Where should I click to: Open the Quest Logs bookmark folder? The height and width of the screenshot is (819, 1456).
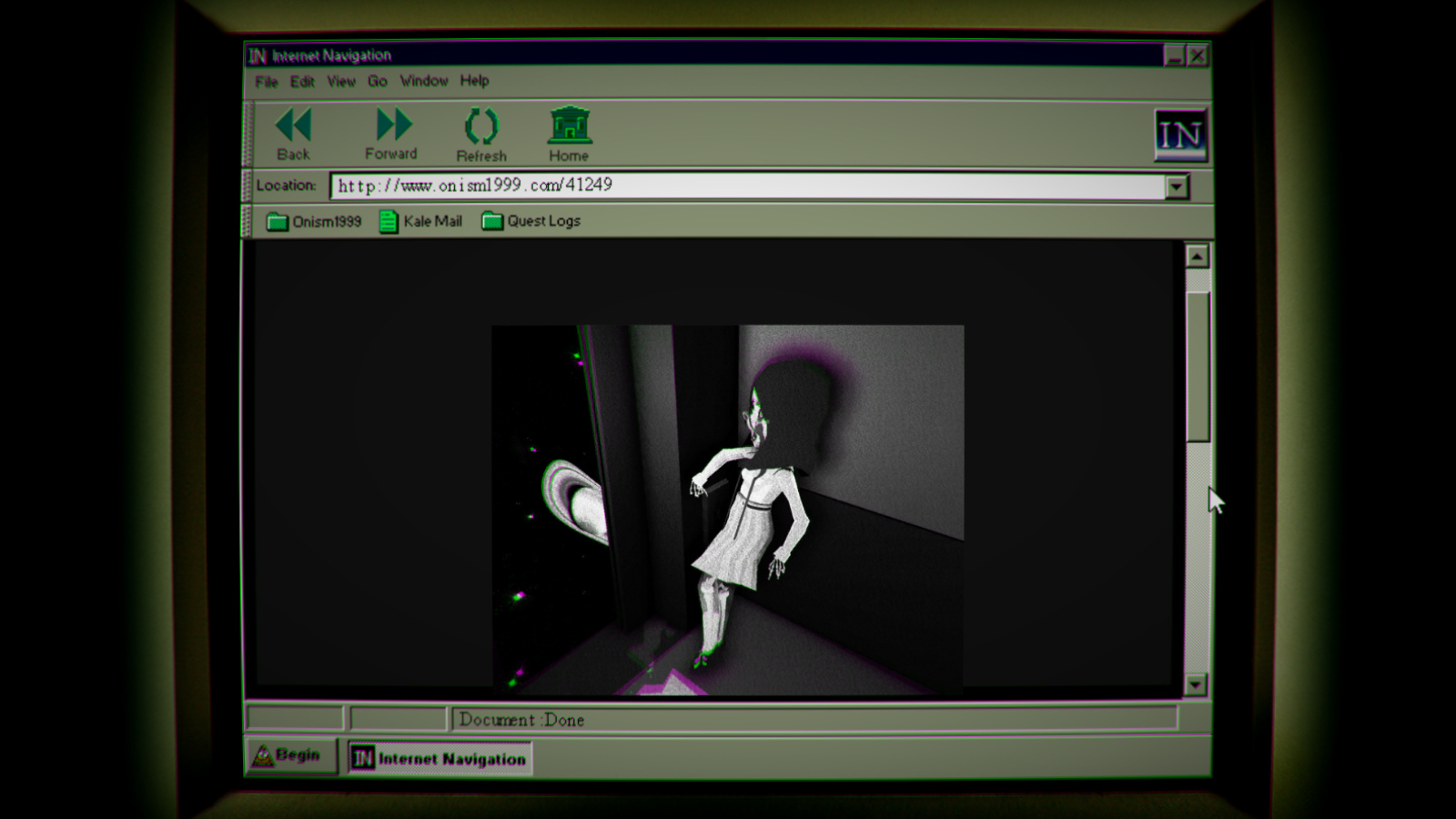(x=531, y=221)
